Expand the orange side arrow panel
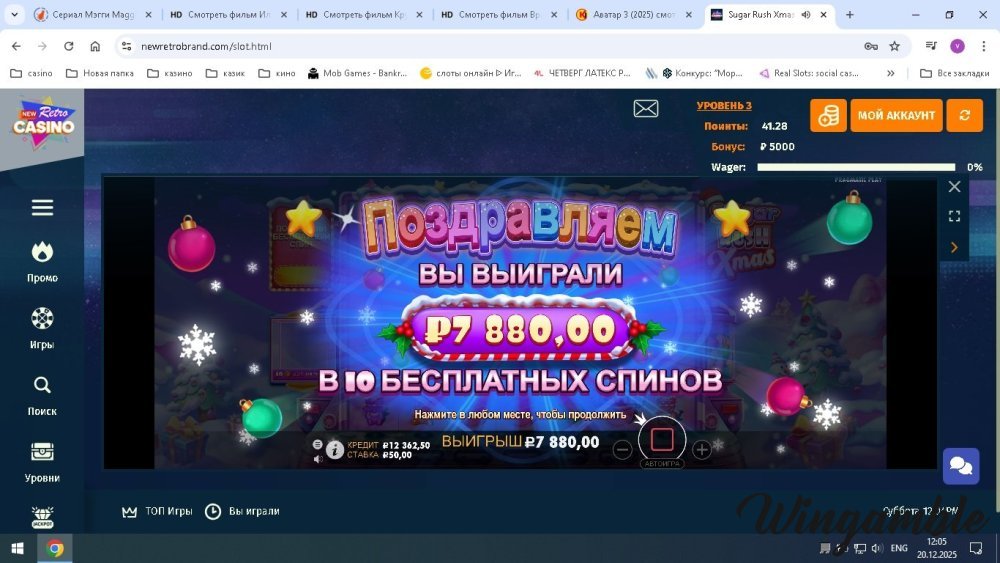 (x=954, y=247)
